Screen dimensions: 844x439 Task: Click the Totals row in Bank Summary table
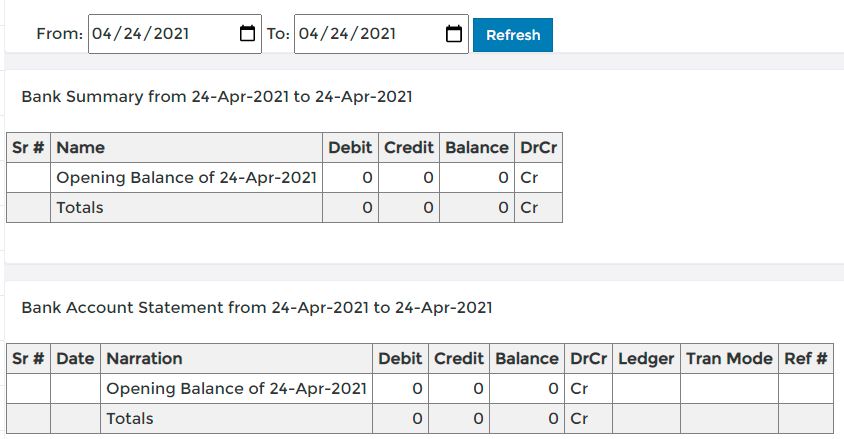click(284, 208)
